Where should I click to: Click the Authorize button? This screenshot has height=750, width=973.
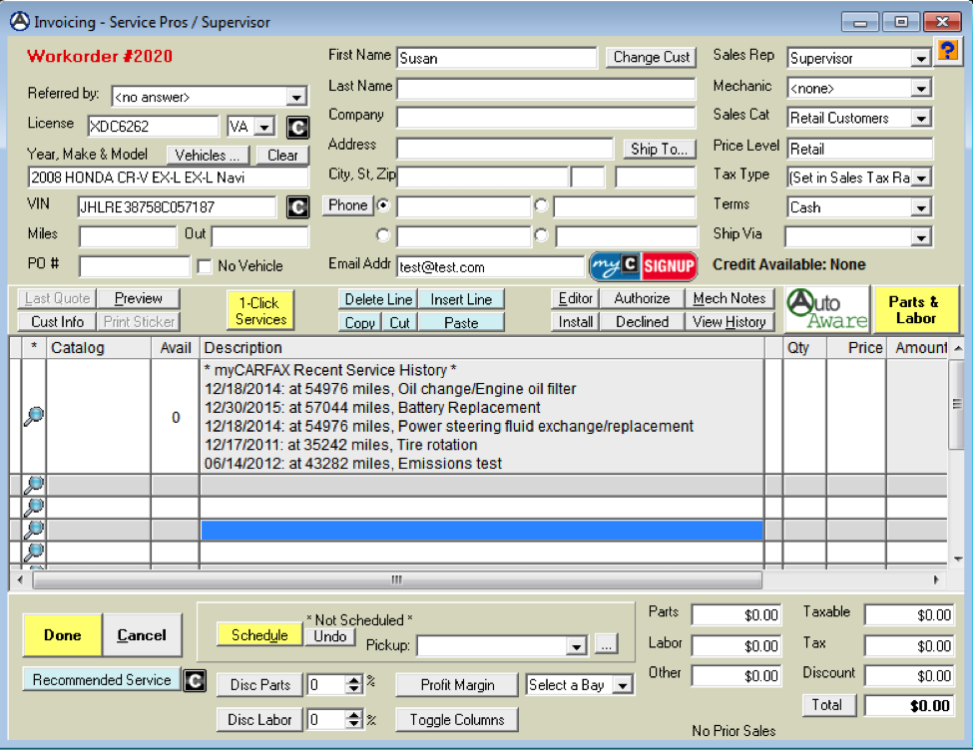click(642, 298)
